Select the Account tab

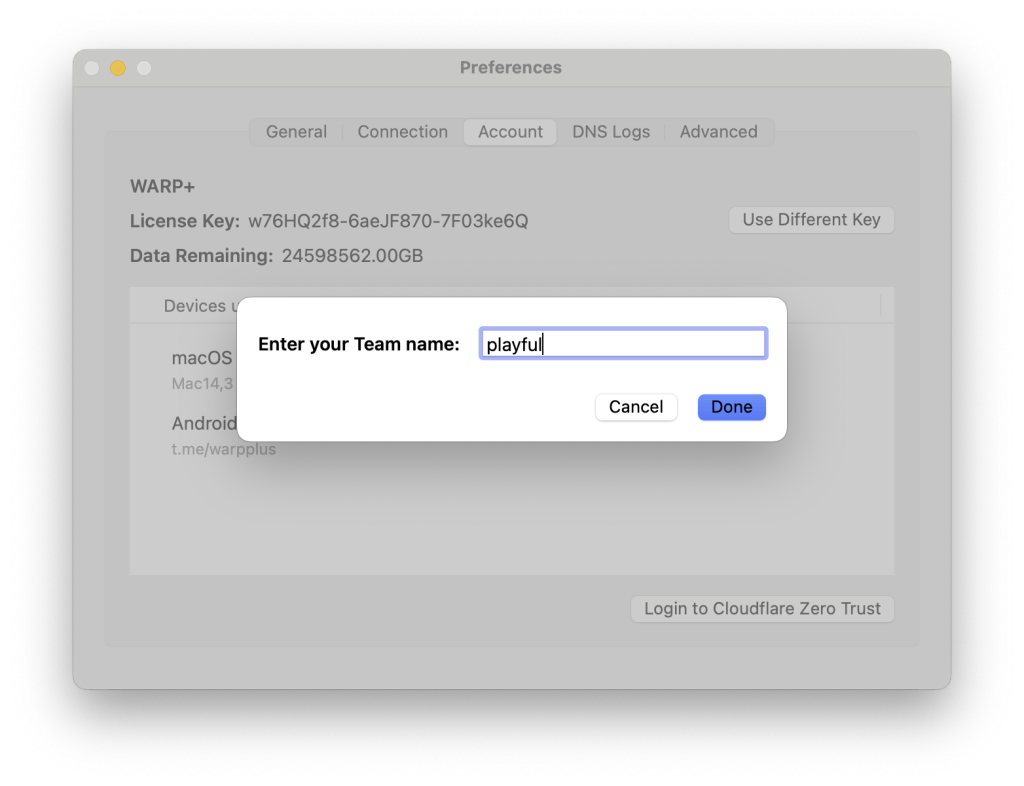[510, 132]
